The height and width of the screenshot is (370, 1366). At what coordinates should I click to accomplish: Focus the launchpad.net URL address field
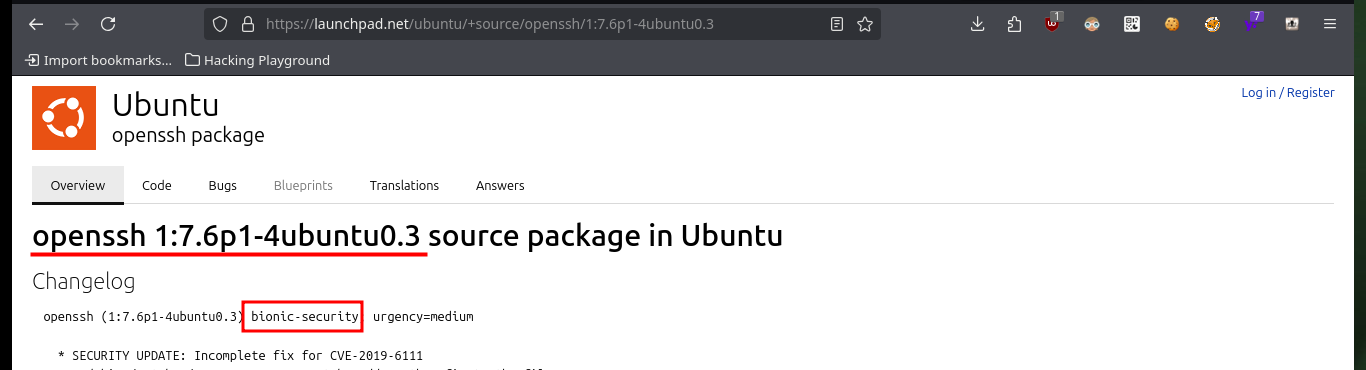(540, 24)
